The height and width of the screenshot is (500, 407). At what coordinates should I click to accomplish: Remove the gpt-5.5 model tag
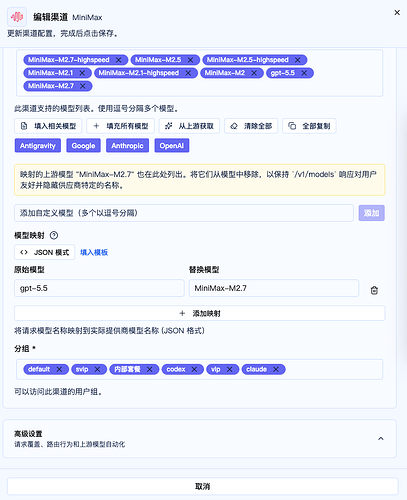(304, 73)
